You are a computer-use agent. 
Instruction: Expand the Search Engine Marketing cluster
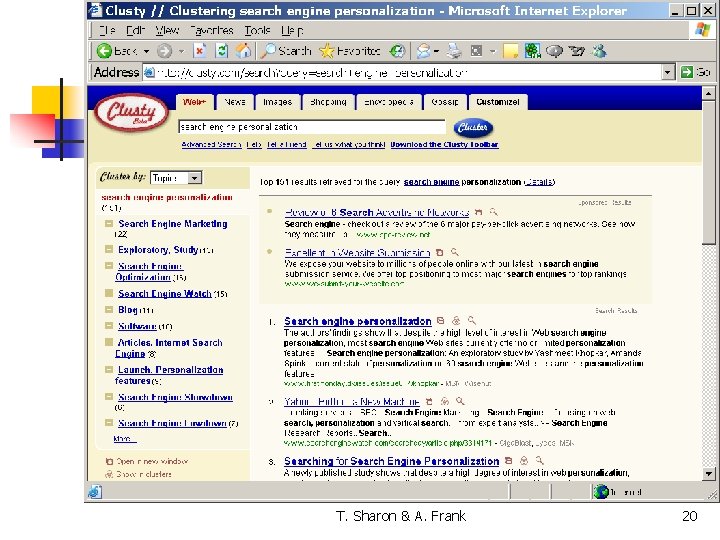click(x=109, y=224)
